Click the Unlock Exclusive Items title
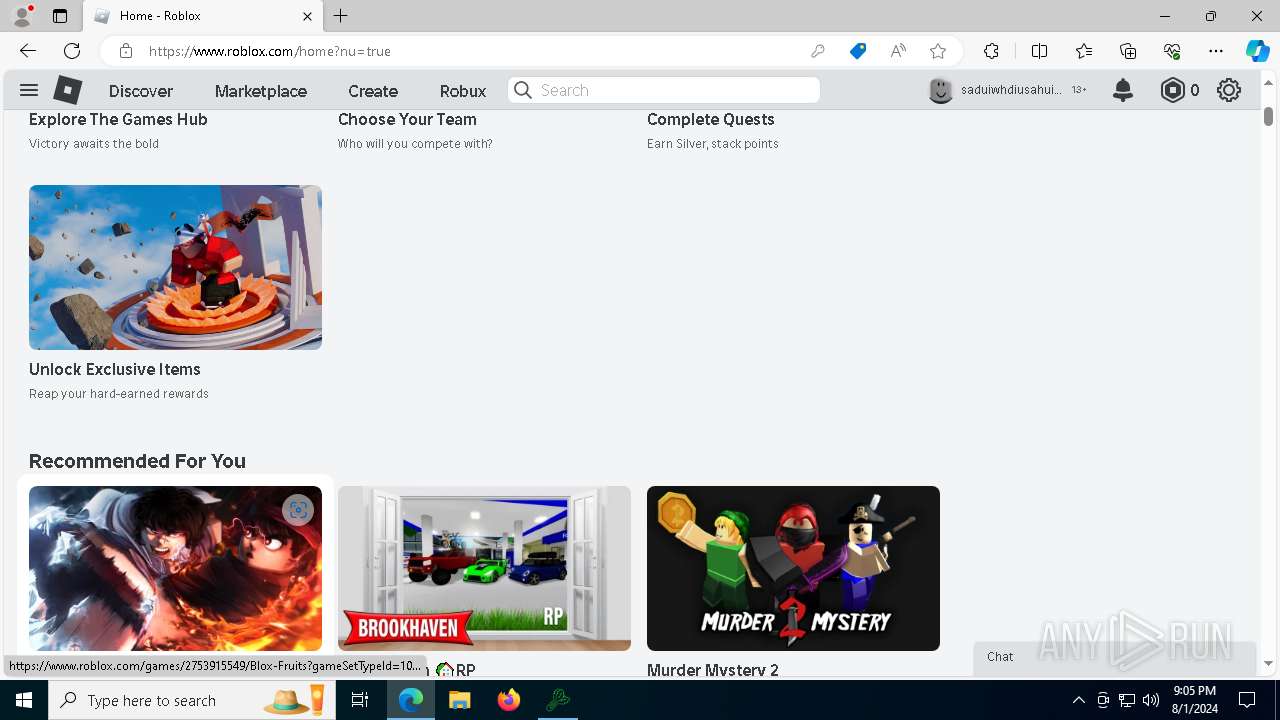1280x720 pixels. click(115, 369)
